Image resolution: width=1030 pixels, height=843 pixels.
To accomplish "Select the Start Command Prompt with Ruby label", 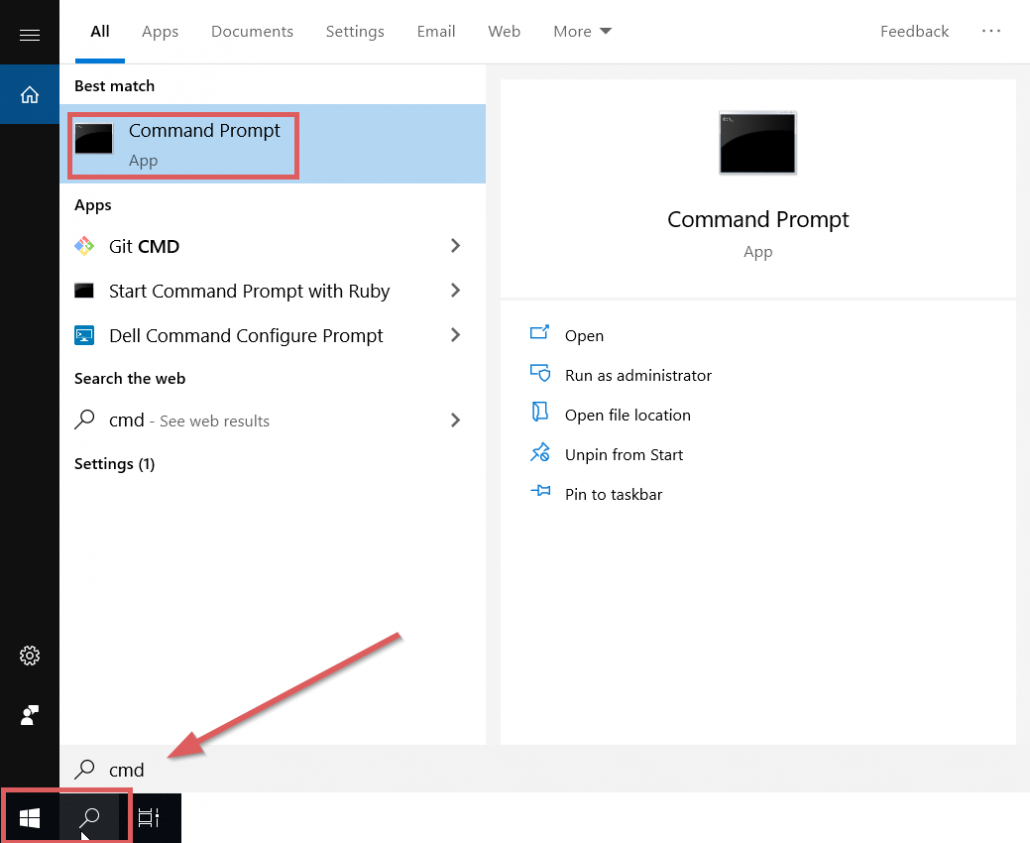I will pyautogui.click(x=249, y=291).
